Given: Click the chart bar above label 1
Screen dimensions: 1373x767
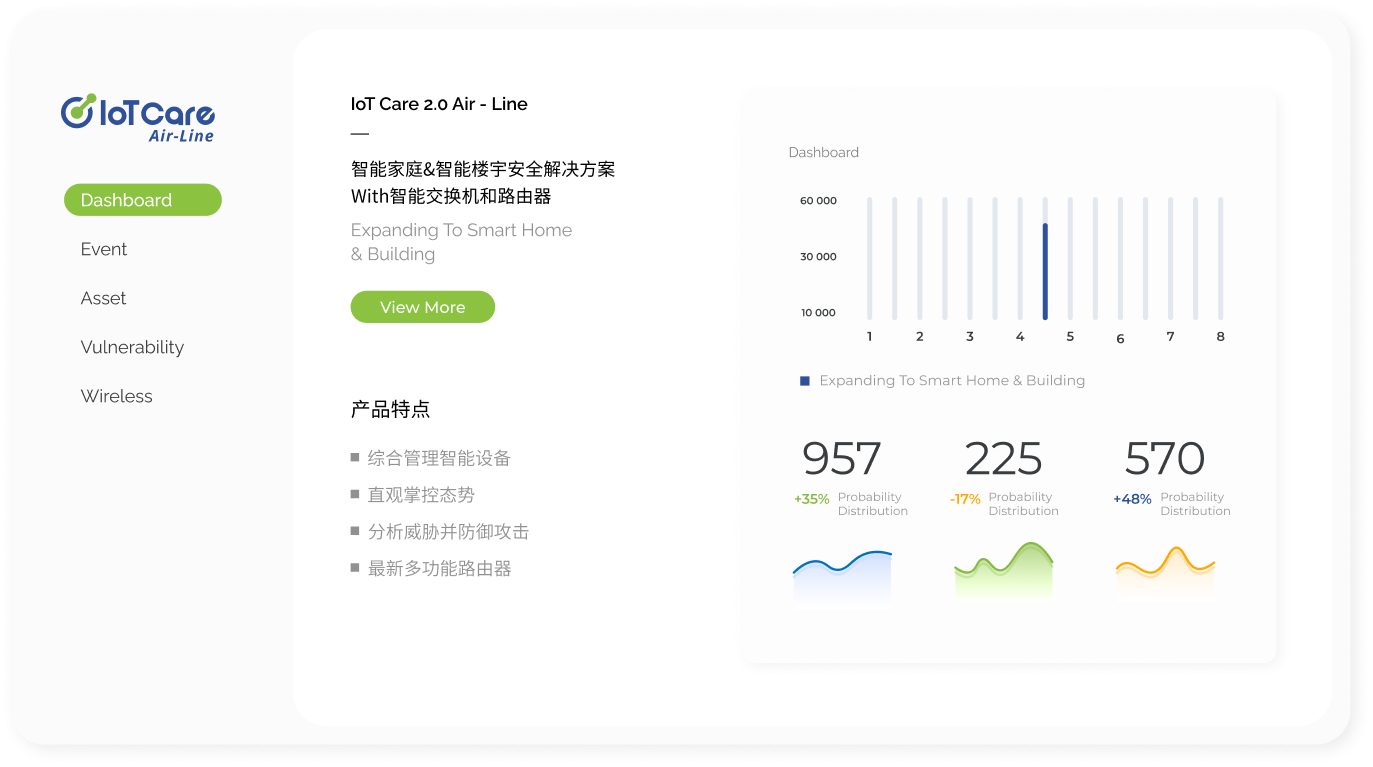Looking at the screenshot, I should pos(870,258).
